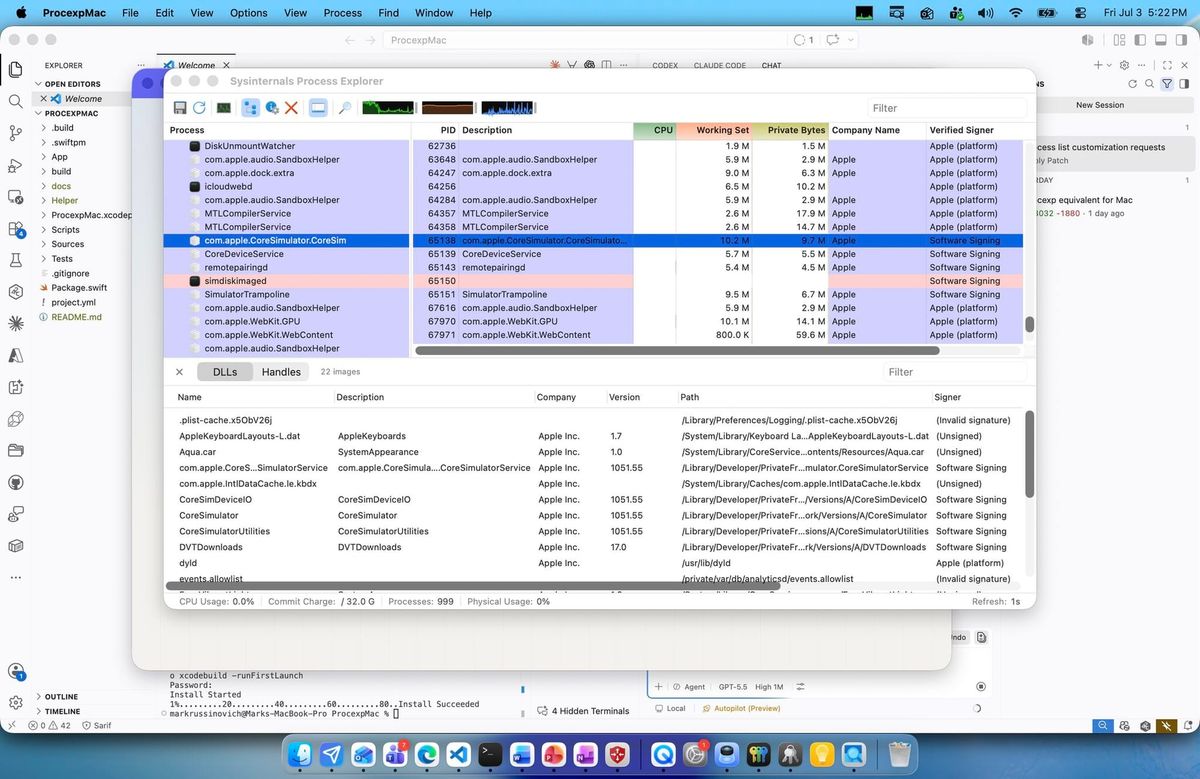Open the Testing flask icon in activity bar

click(15, 261)
